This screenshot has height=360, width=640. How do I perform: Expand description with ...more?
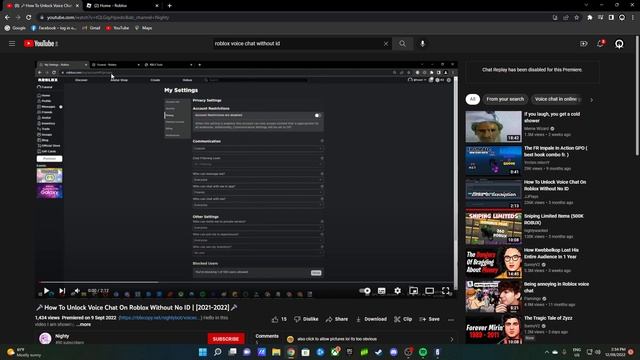coord(84,324)
